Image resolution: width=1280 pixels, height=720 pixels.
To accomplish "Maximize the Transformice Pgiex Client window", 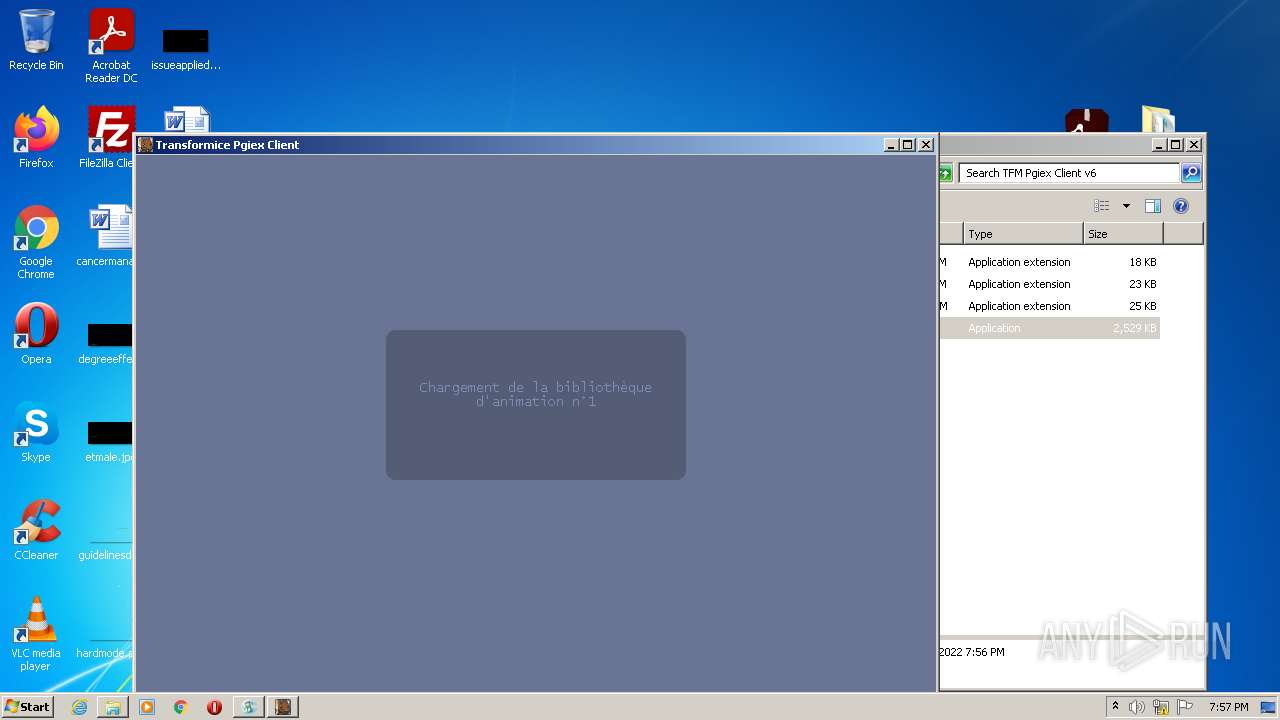I will click(908, 145).
